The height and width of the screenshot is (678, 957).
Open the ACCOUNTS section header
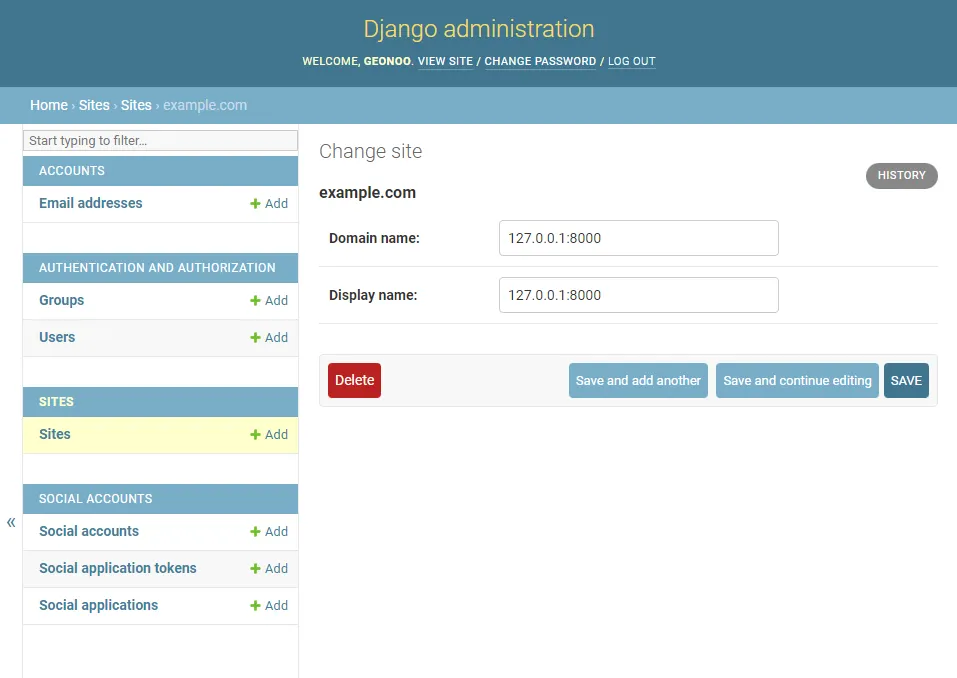72,171
